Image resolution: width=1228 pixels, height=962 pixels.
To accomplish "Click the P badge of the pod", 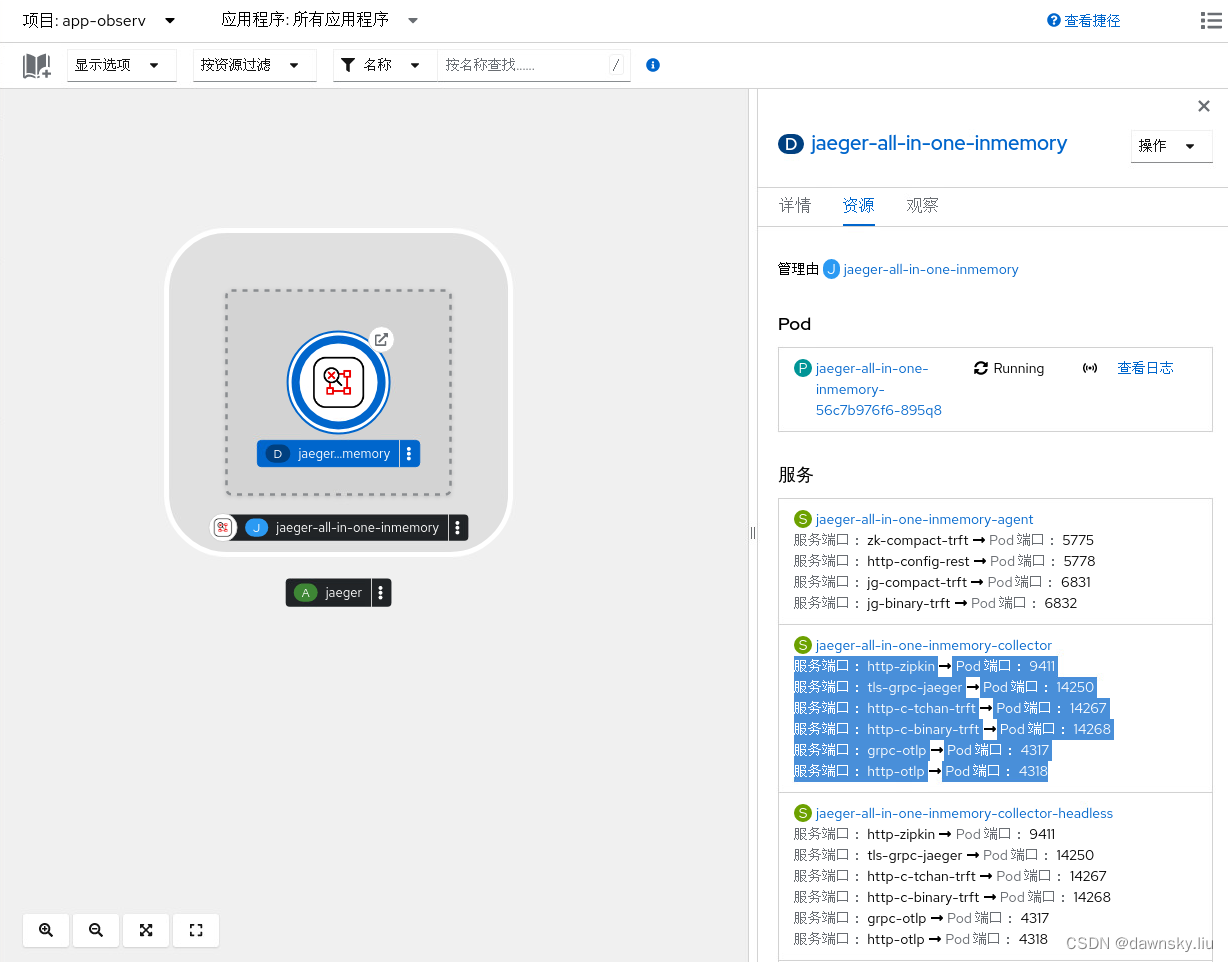I will pyautogui.click(x=802, y=368).
